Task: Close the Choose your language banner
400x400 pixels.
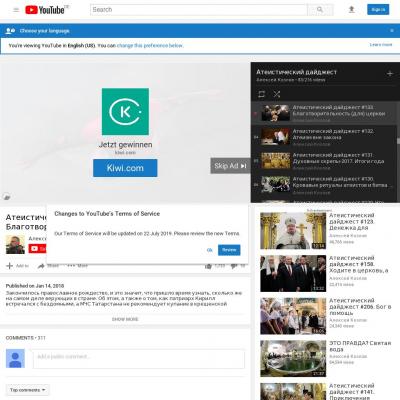Action: pyautogui.click(x=392, y=30)
